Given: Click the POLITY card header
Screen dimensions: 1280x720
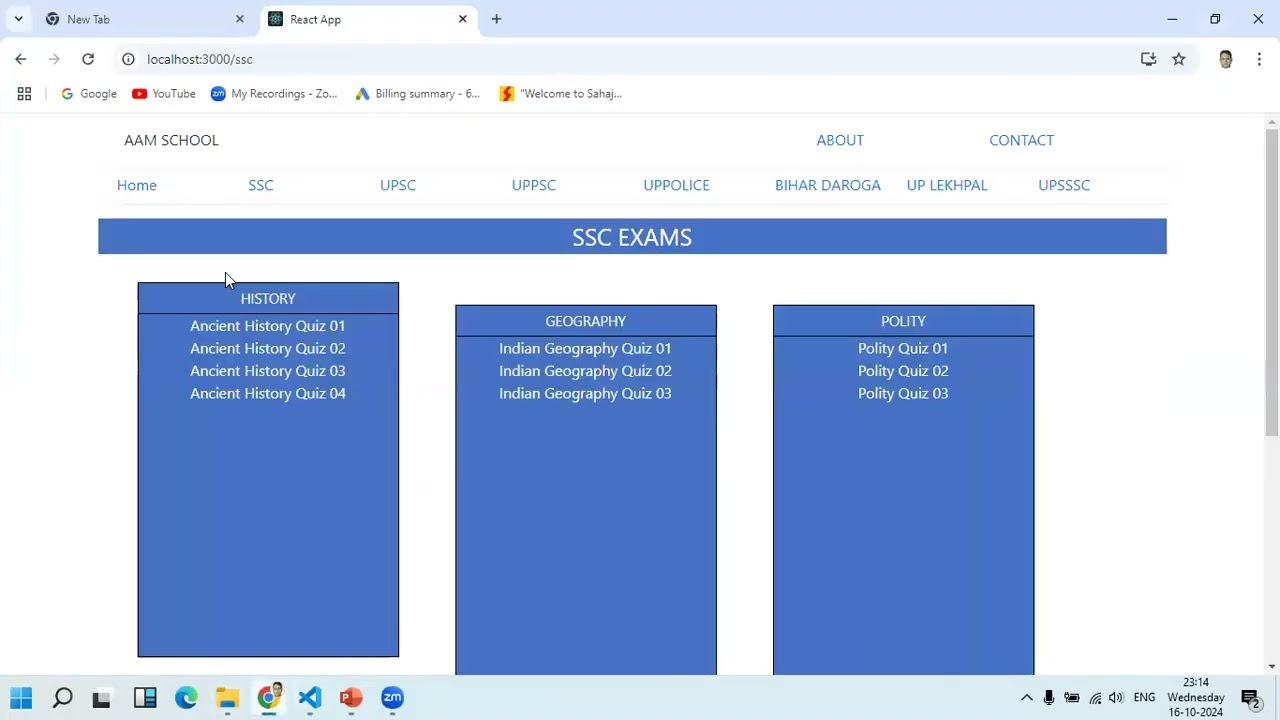Looking at the screenshot, I should 903,321.
